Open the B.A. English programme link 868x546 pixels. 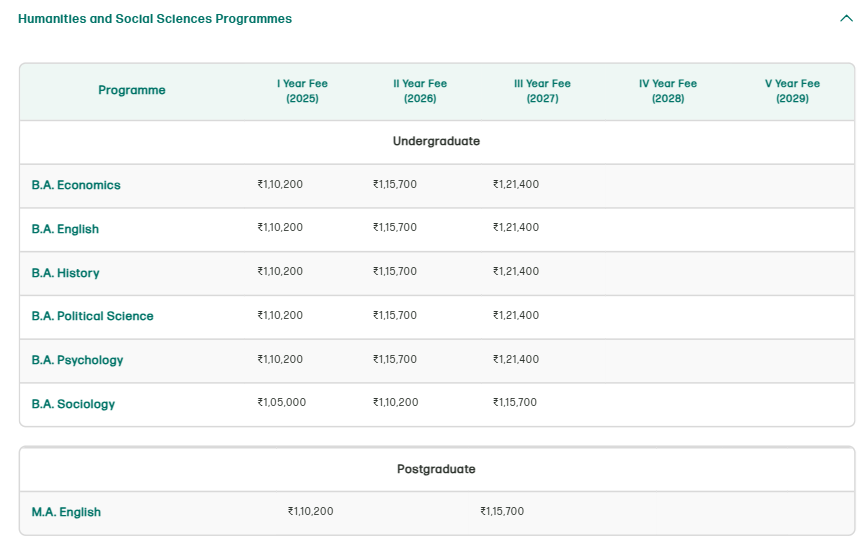(x=65, y=229)
